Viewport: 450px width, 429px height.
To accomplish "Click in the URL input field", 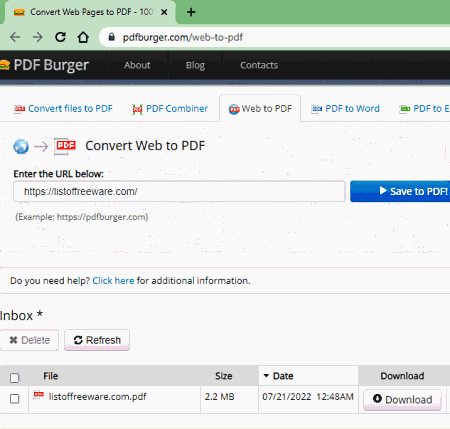I will [179, 191].
